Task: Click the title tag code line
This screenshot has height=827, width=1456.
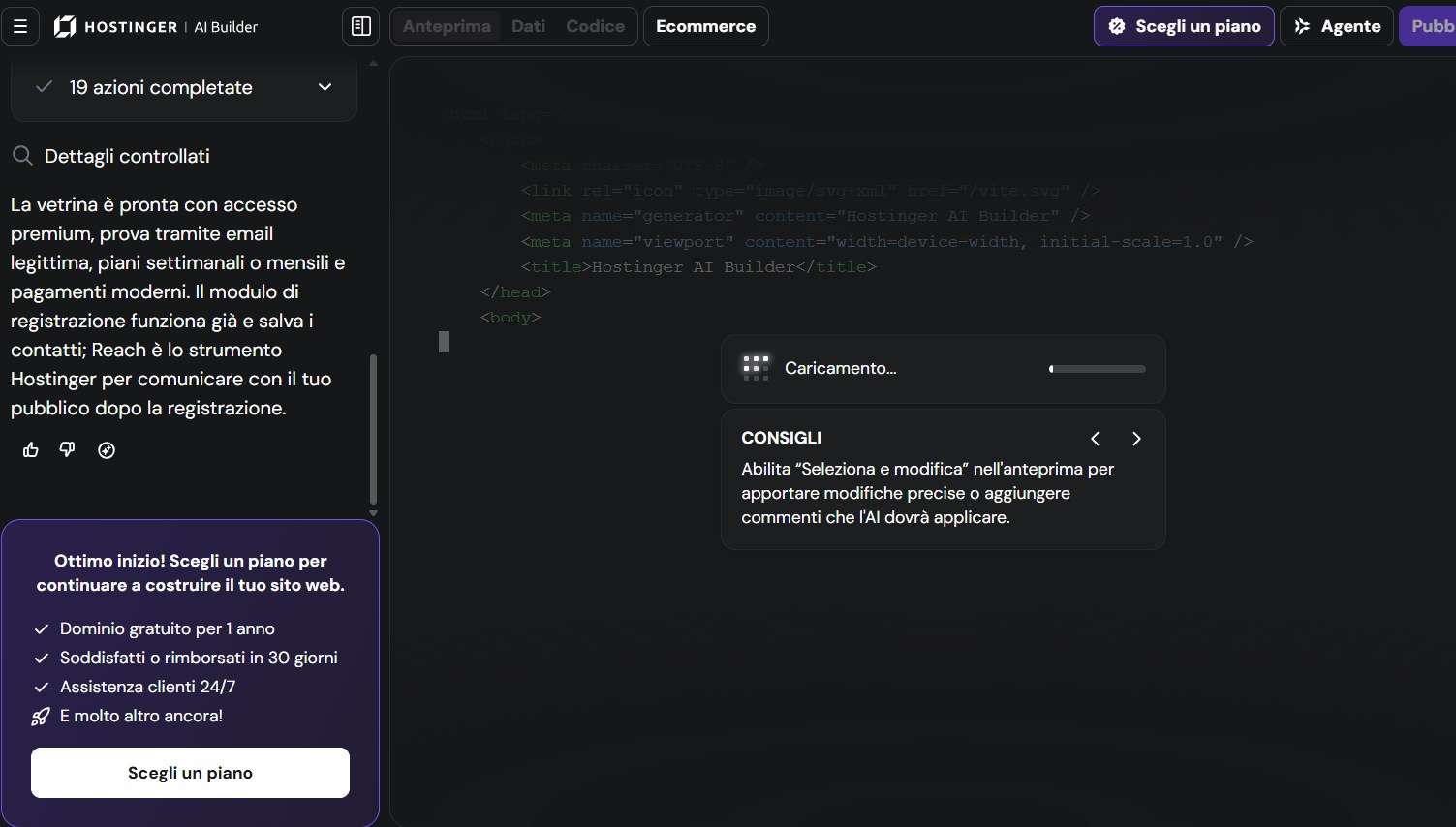Action: [x=698, y=267]
